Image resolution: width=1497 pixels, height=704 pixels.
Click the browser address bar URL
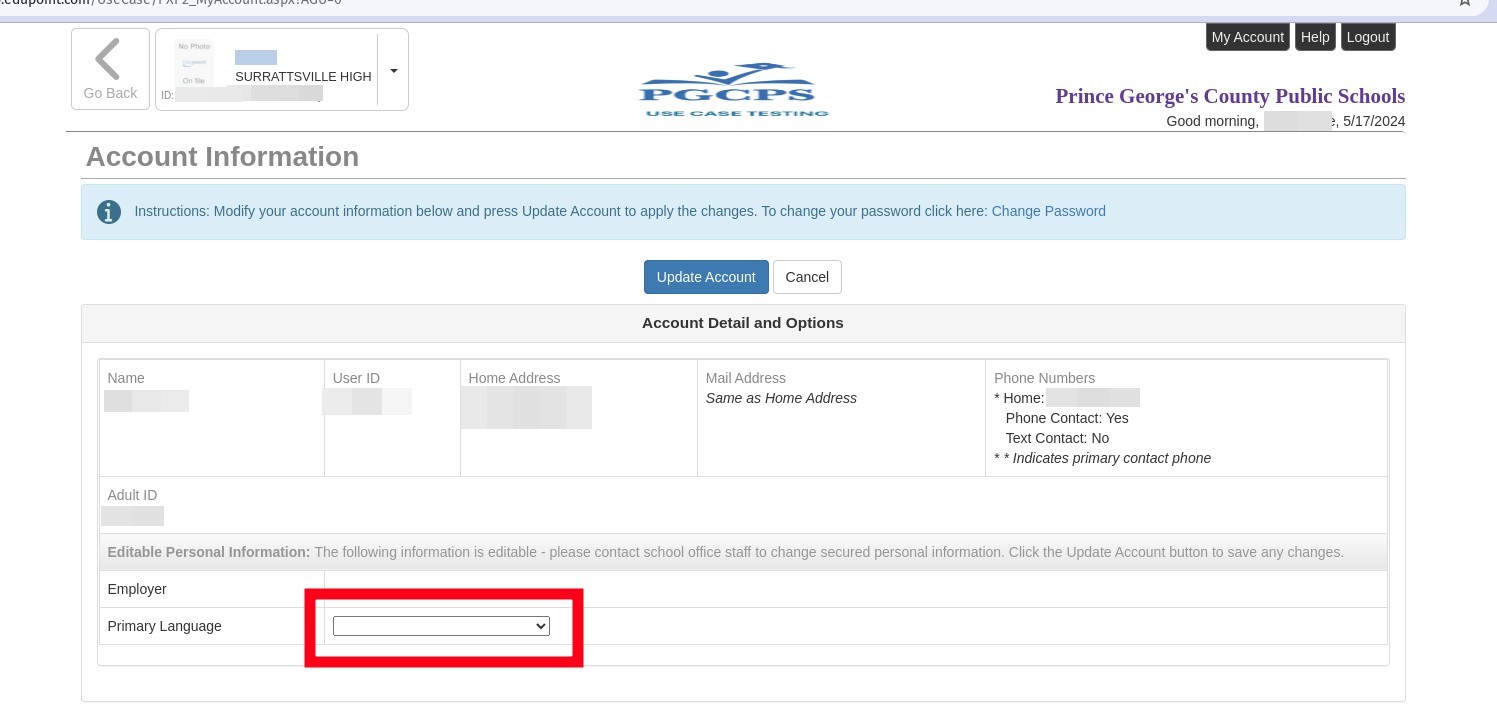click(200, 3)
